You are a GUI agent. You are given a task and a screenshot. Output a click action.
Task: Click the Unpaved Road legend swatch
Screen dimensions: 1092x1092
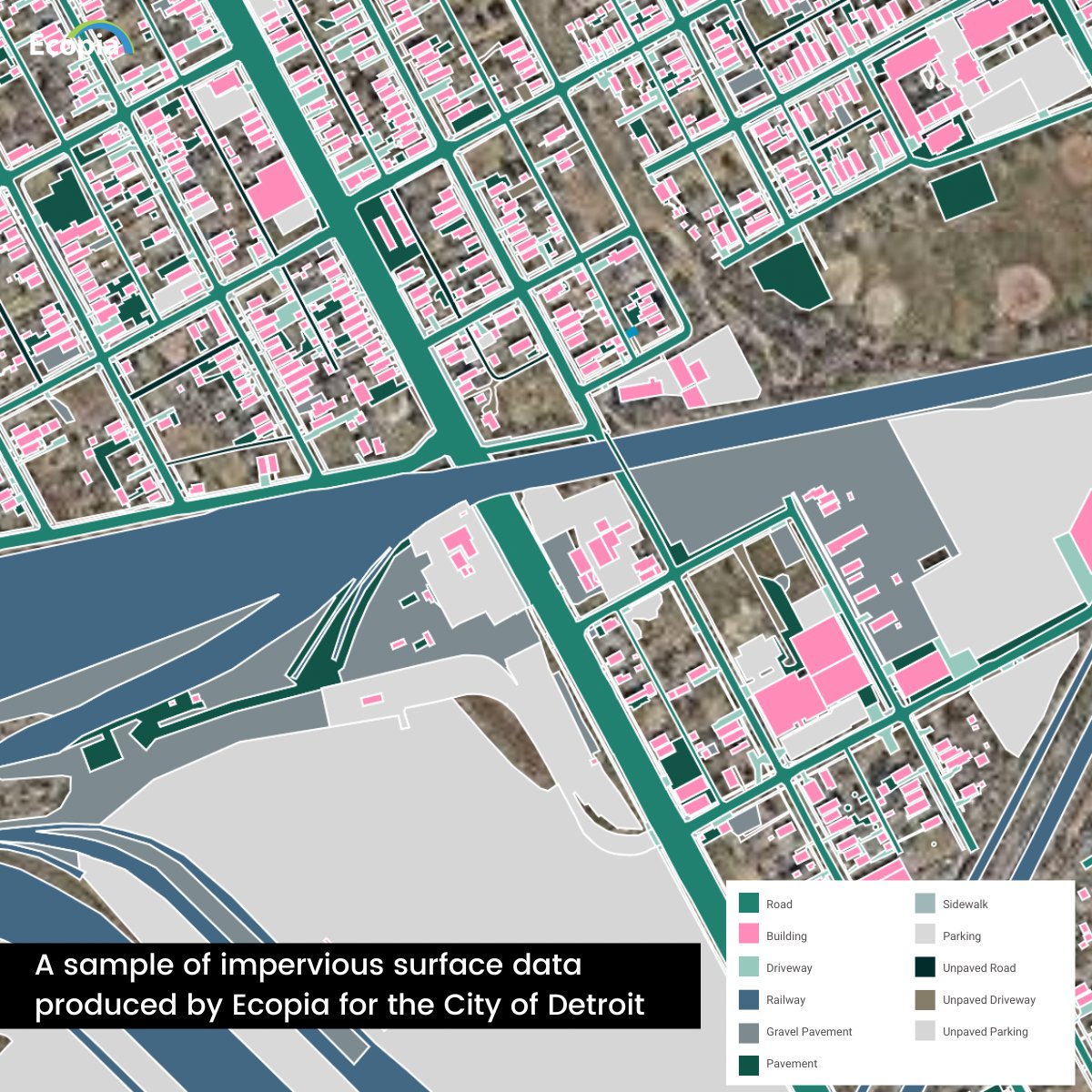click(925, 967)
